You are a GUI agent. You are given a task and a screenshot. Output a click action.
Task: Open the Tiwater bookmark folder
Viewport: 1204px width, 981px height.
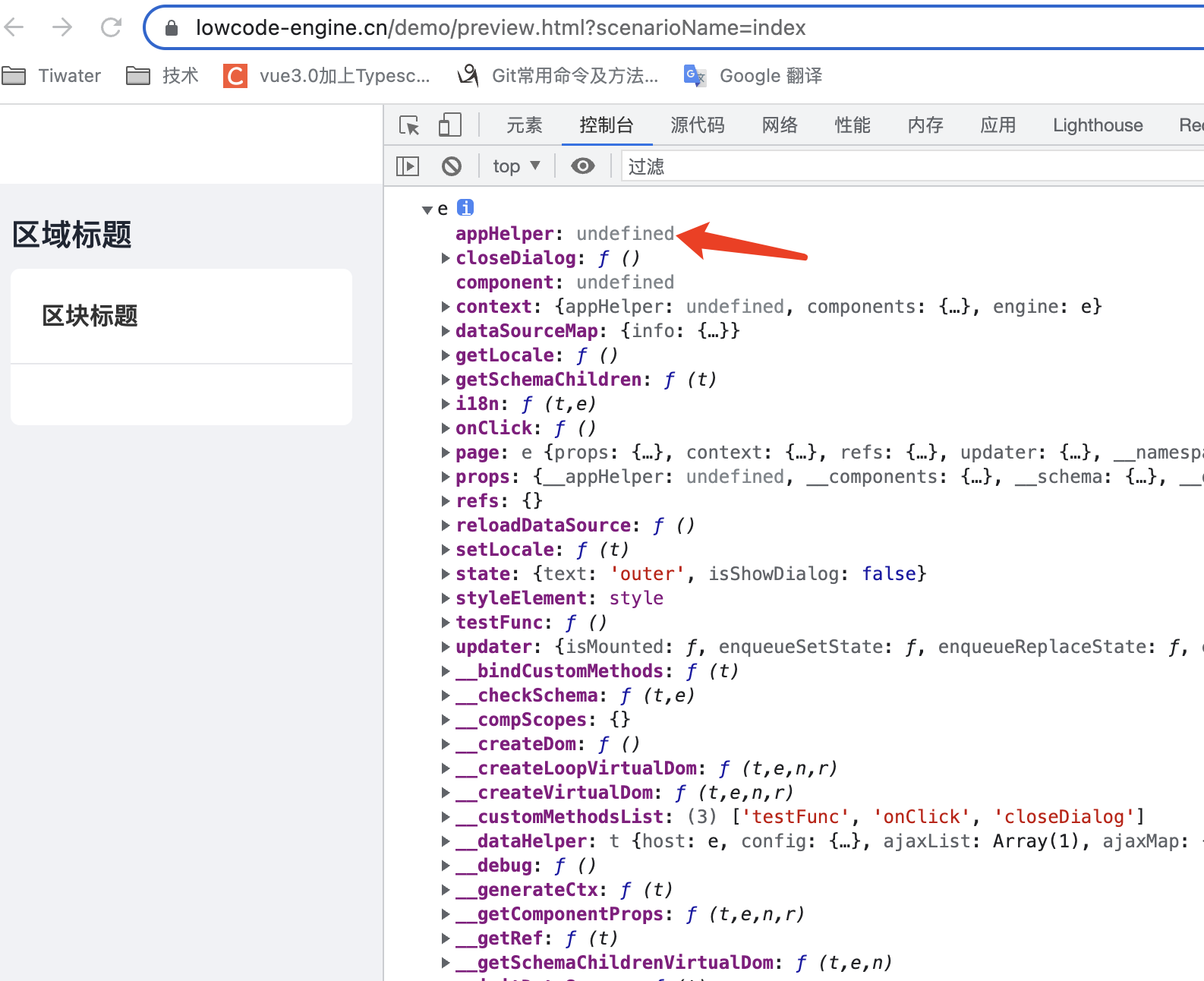(52, 76)
